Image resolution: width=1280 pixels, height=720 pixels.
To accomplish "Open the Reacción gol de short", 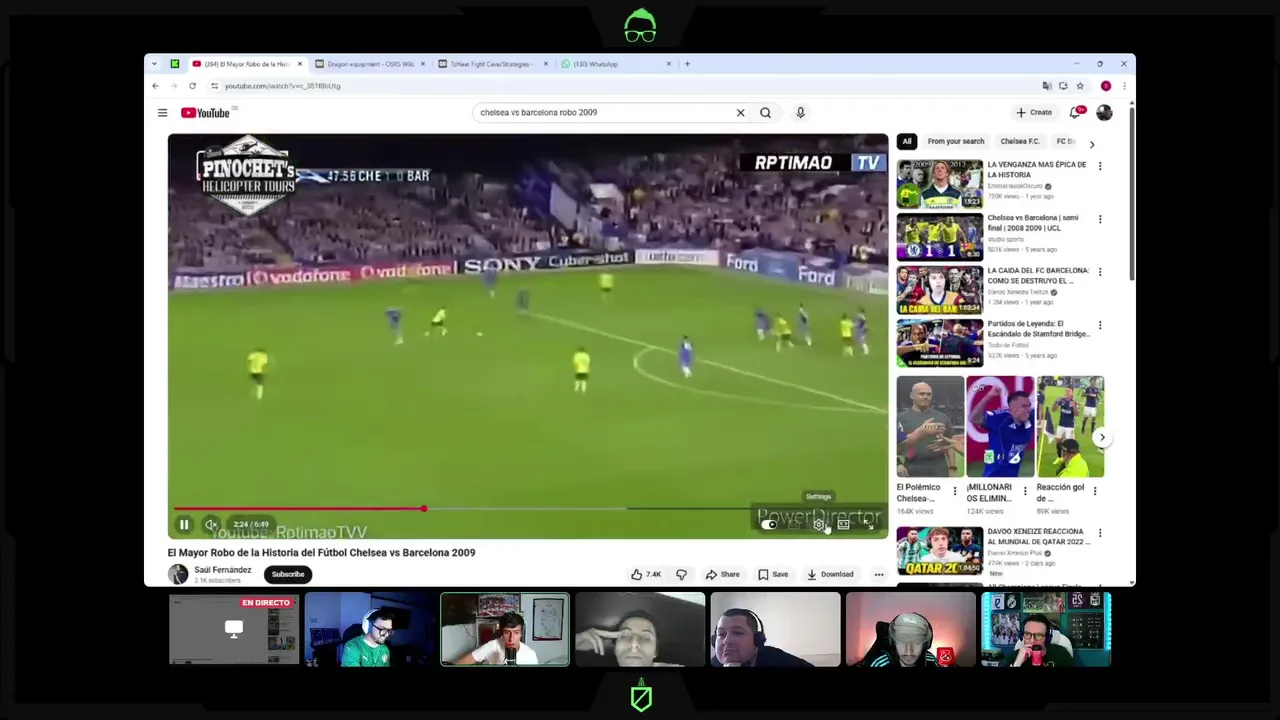I will [1070, 427].
